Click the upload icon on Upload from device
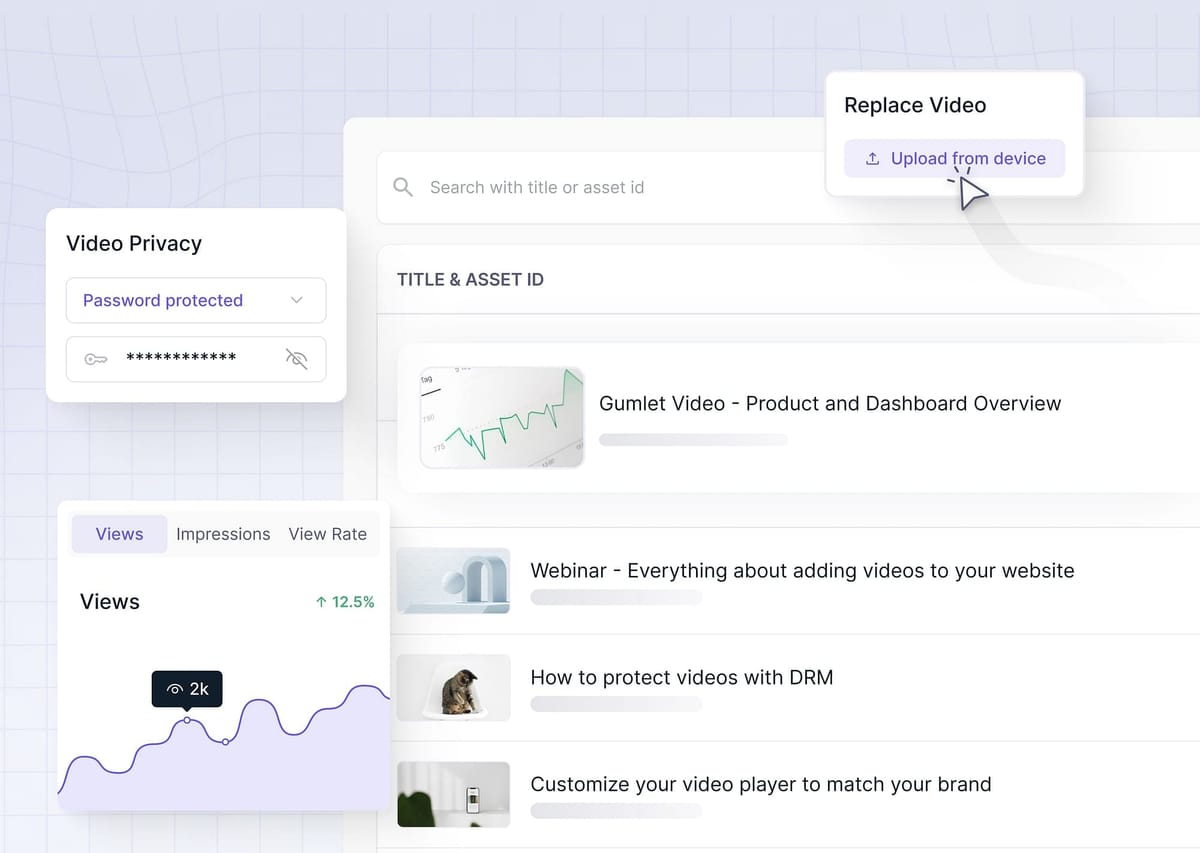Viewport: 1200px width, 853px height. click(x=871, y=158)
